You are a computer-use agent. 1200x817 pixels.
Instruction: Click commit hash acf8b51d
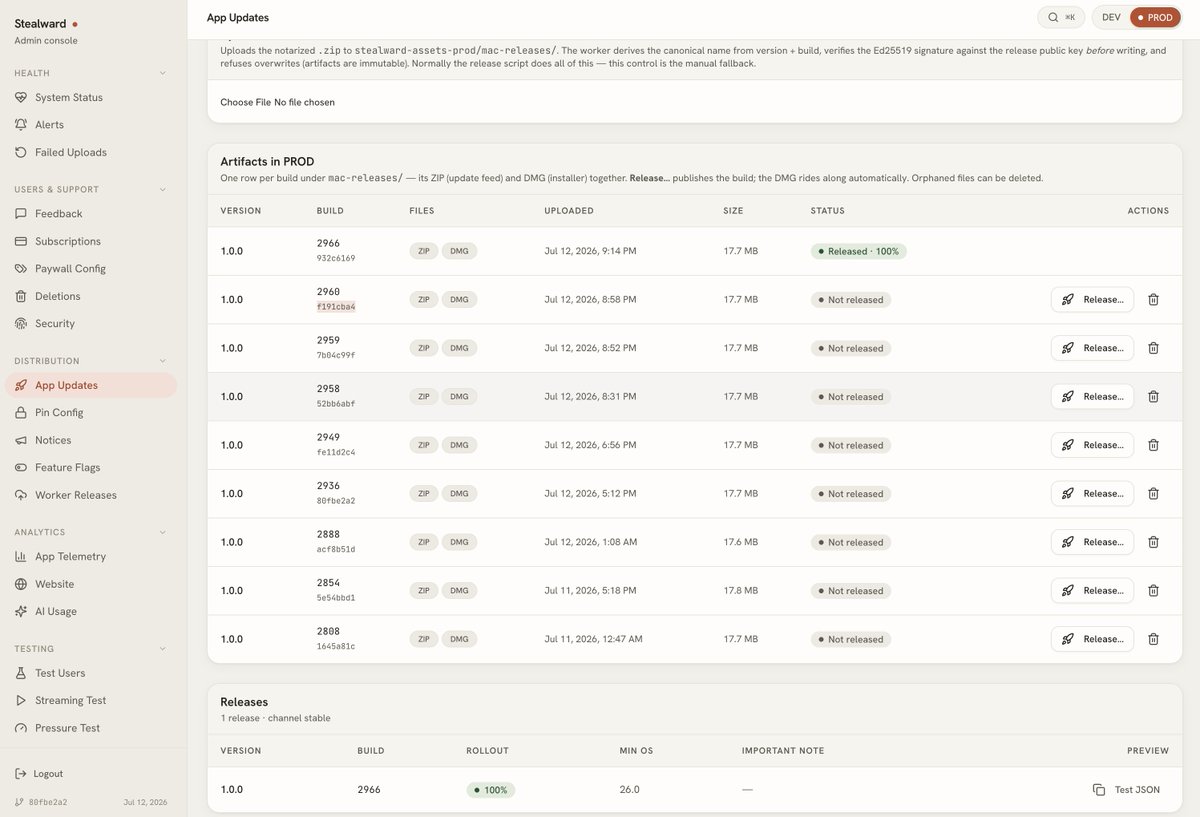point(336,549)
